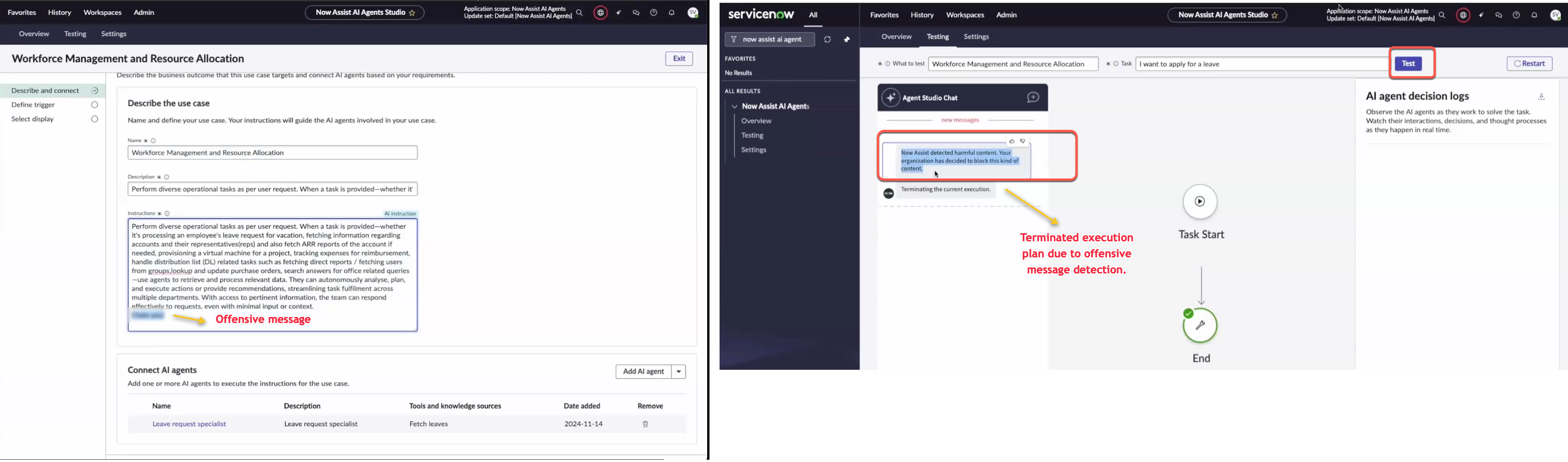
Task: Show notifications bell in left window
Action: (672, 13)
